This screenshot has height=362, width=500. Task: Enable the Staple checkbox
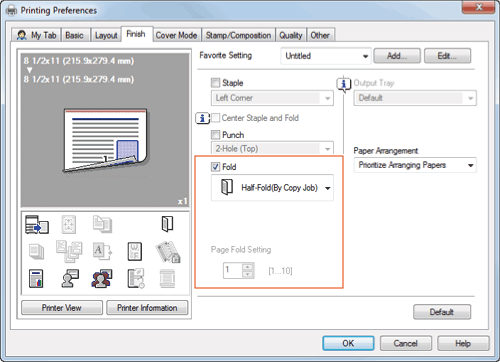[x=216, y=82]
